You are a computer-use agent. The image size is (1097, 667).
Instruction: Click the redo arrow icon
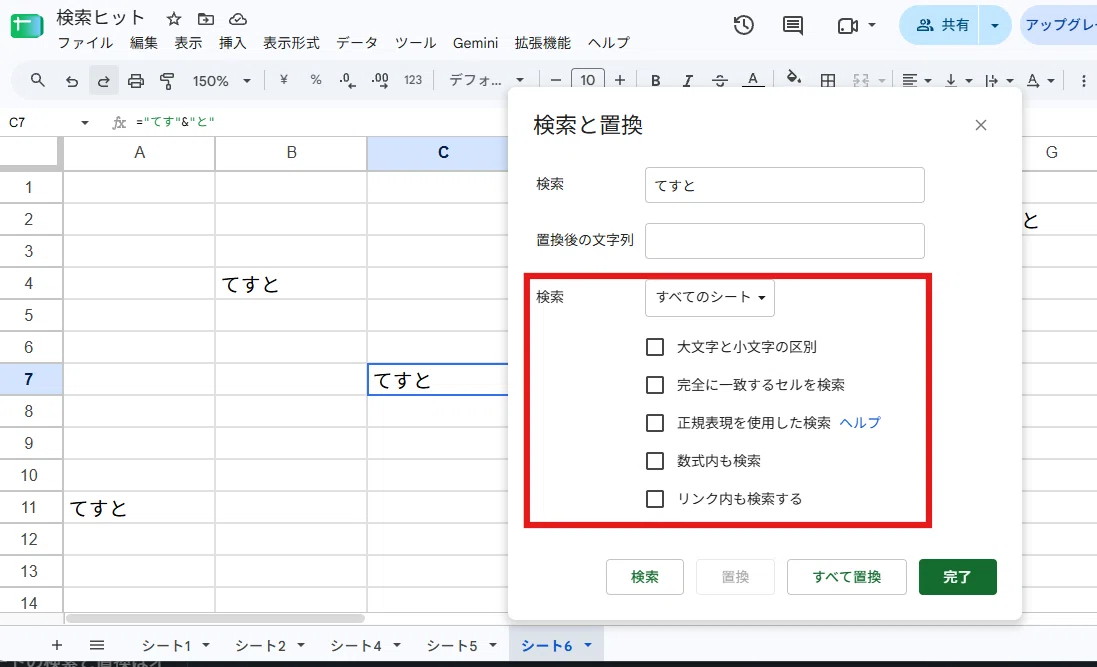[104, 81]
